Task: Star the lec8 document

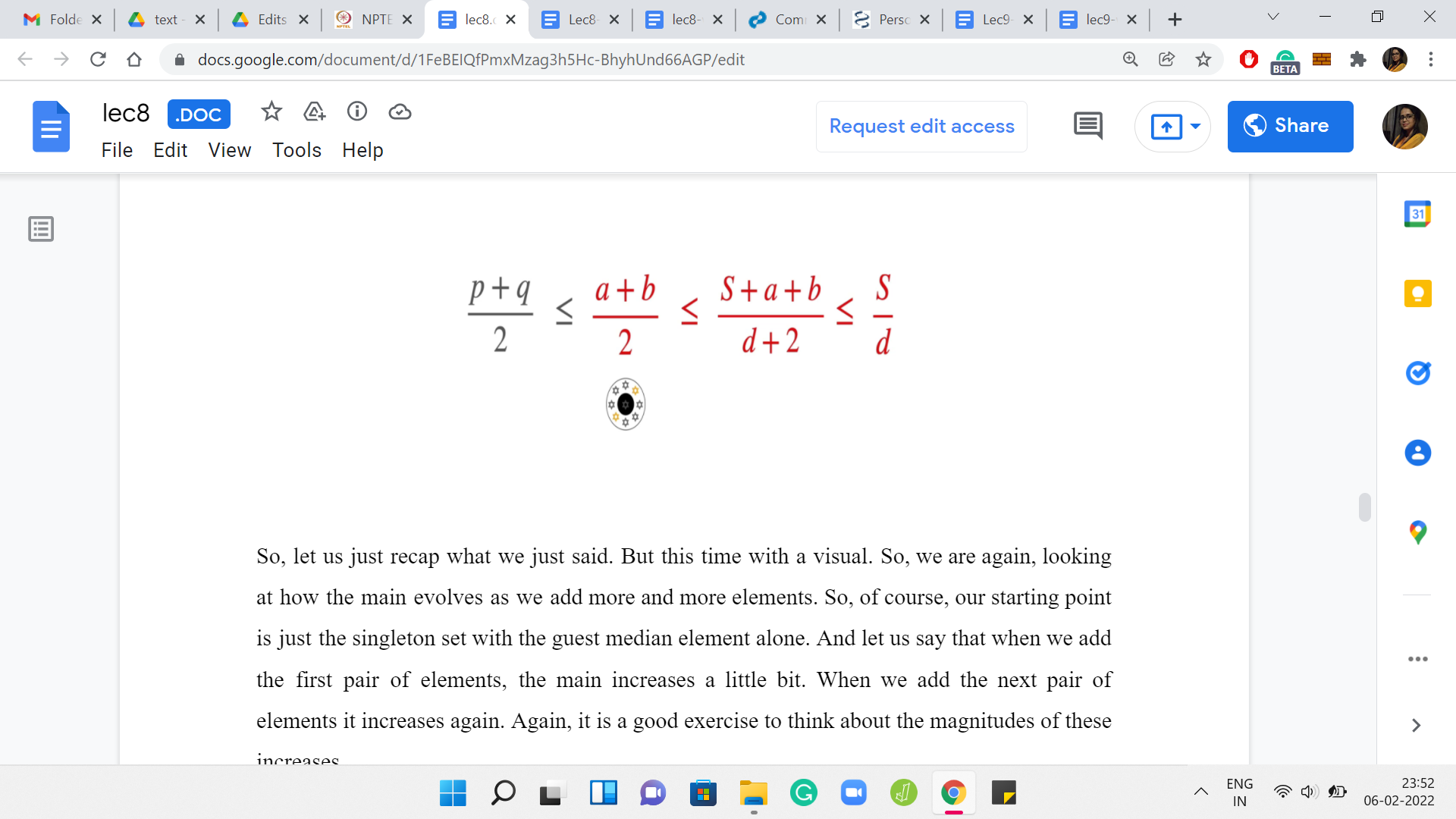Action: (x=271, y=112)
